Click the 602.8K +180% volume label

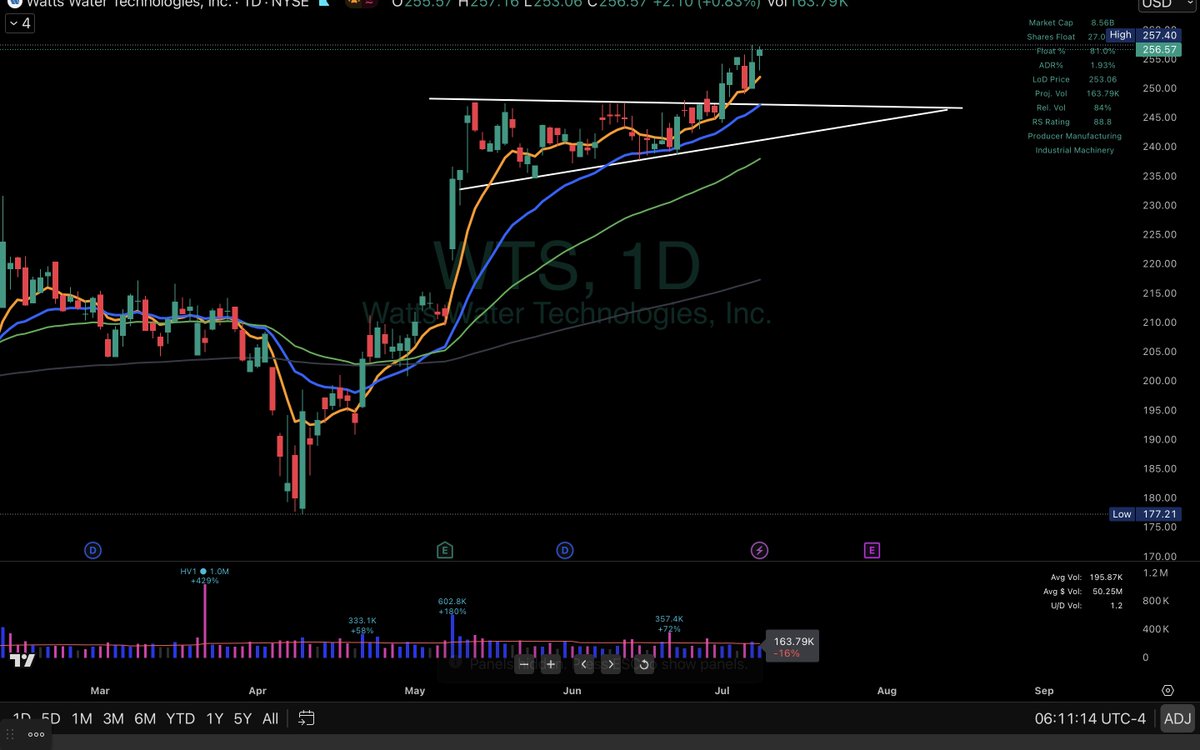(x=453, y=606)
